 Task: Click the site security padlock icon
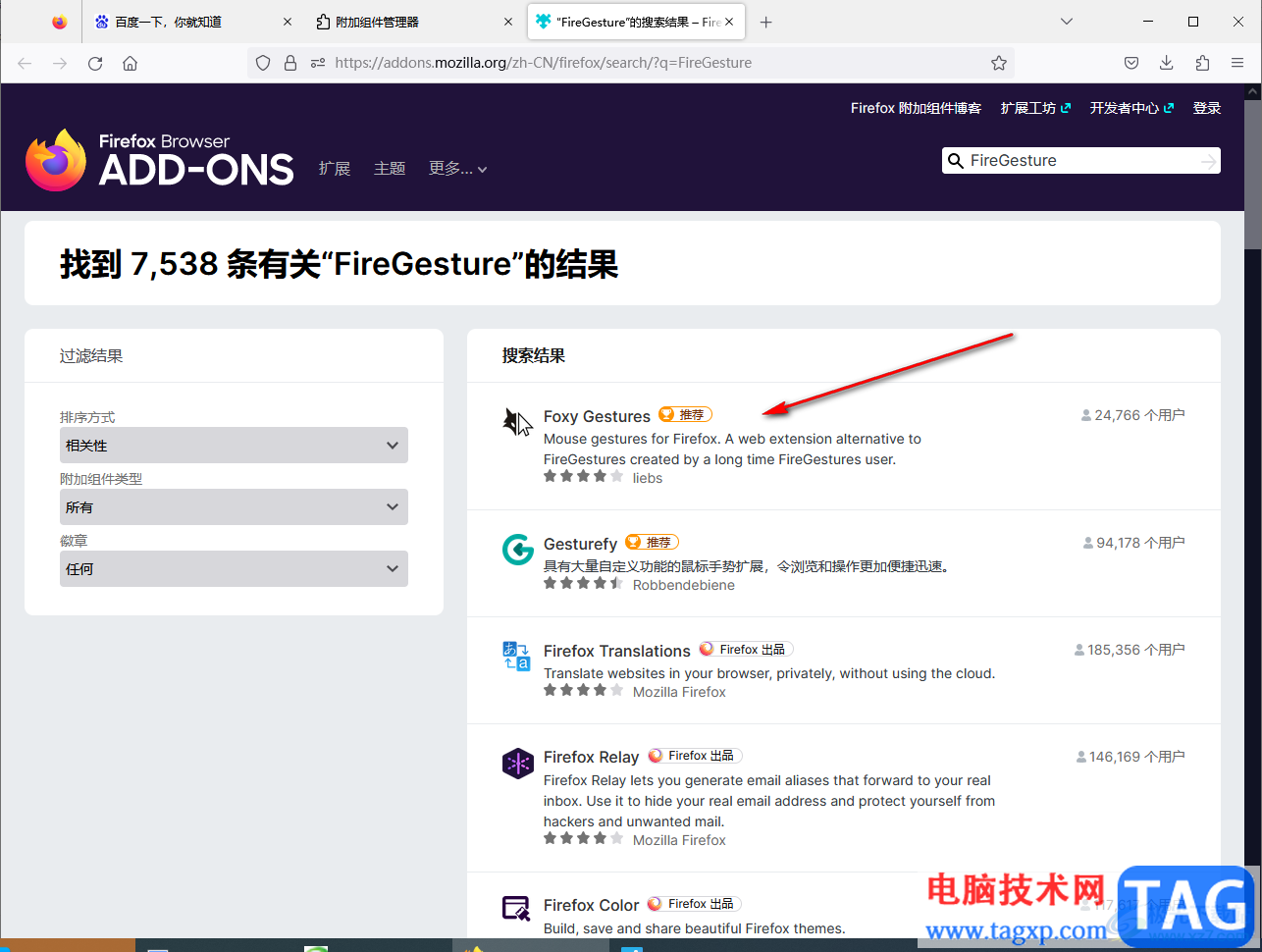(290, 63)
